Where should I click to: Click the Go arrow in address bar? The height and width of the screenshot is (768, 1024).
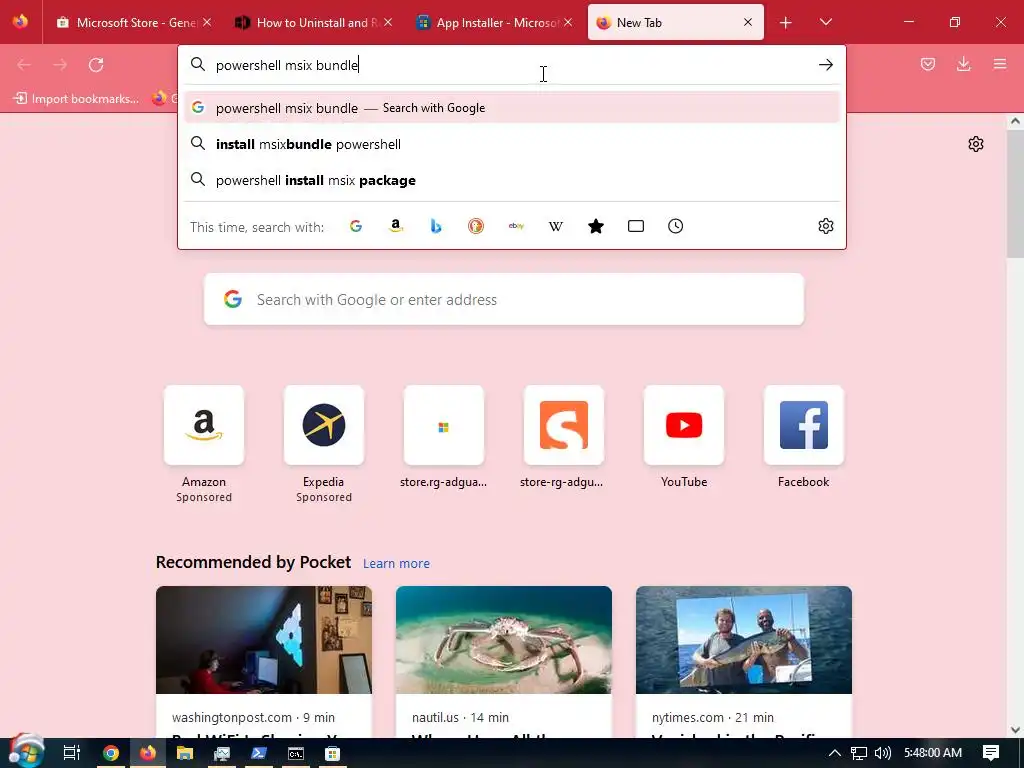[825, 65]
